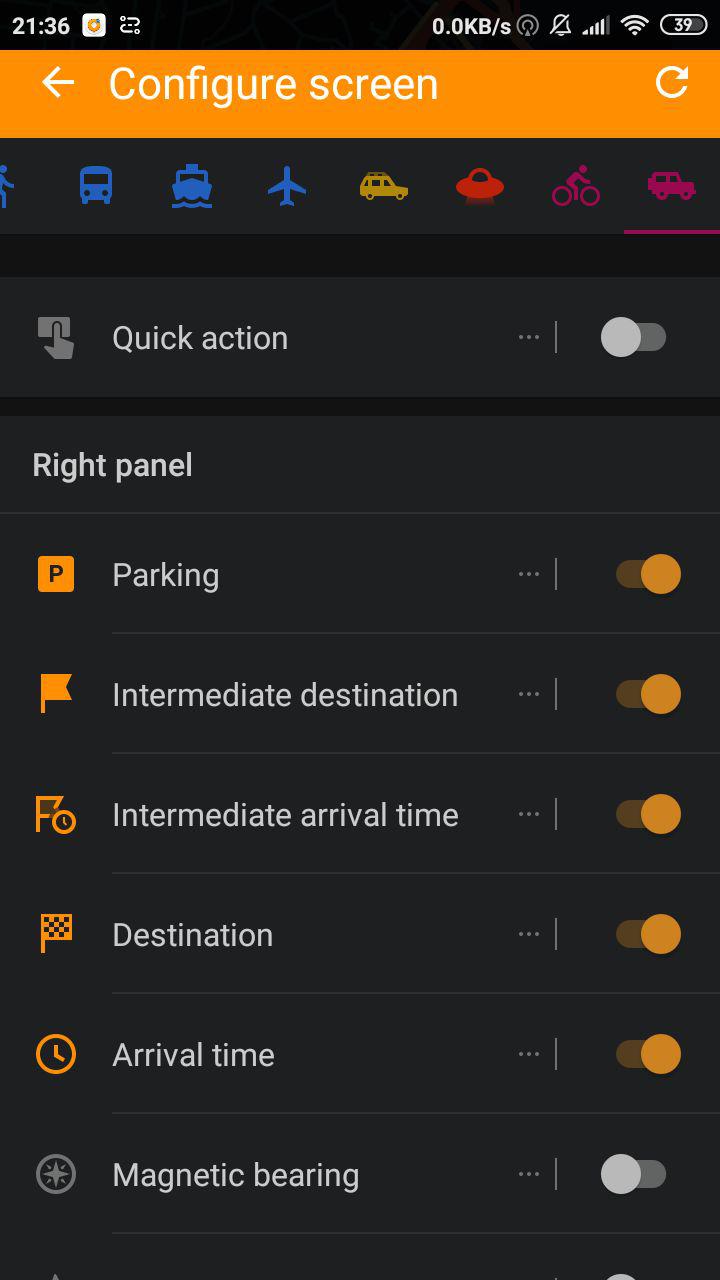Screen dimensions: 720x1280
Task: Reset configuration with the refresh icon
Action: point(672,83)
